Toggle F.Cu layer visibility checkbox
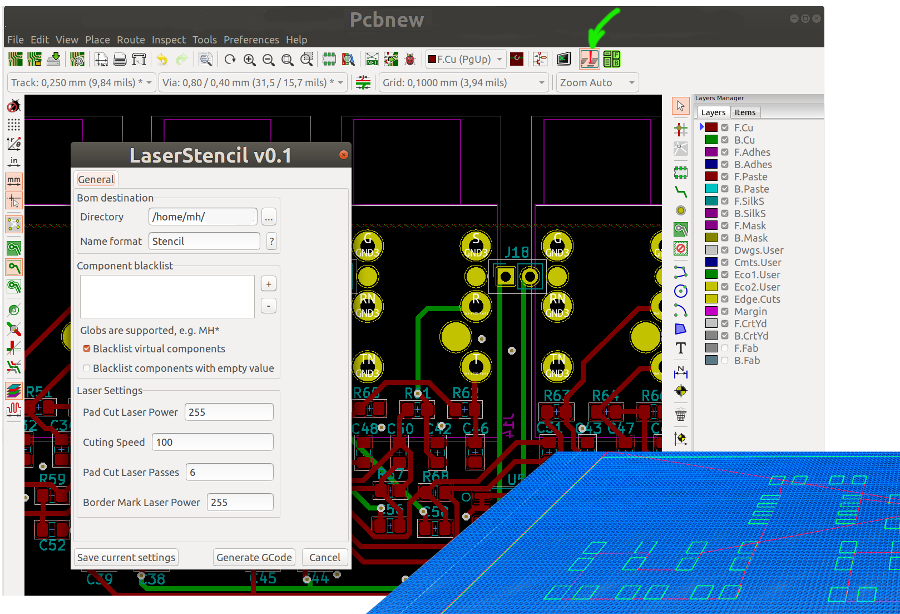900x614 pixels. 725,127
